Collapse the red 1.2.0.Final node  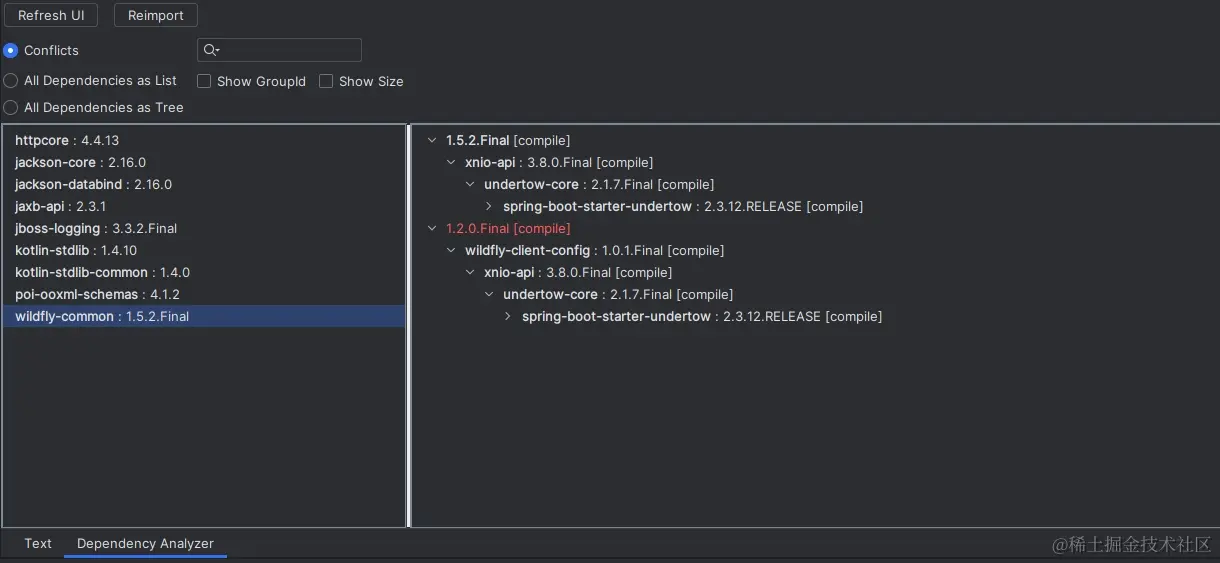coord(432,229)
